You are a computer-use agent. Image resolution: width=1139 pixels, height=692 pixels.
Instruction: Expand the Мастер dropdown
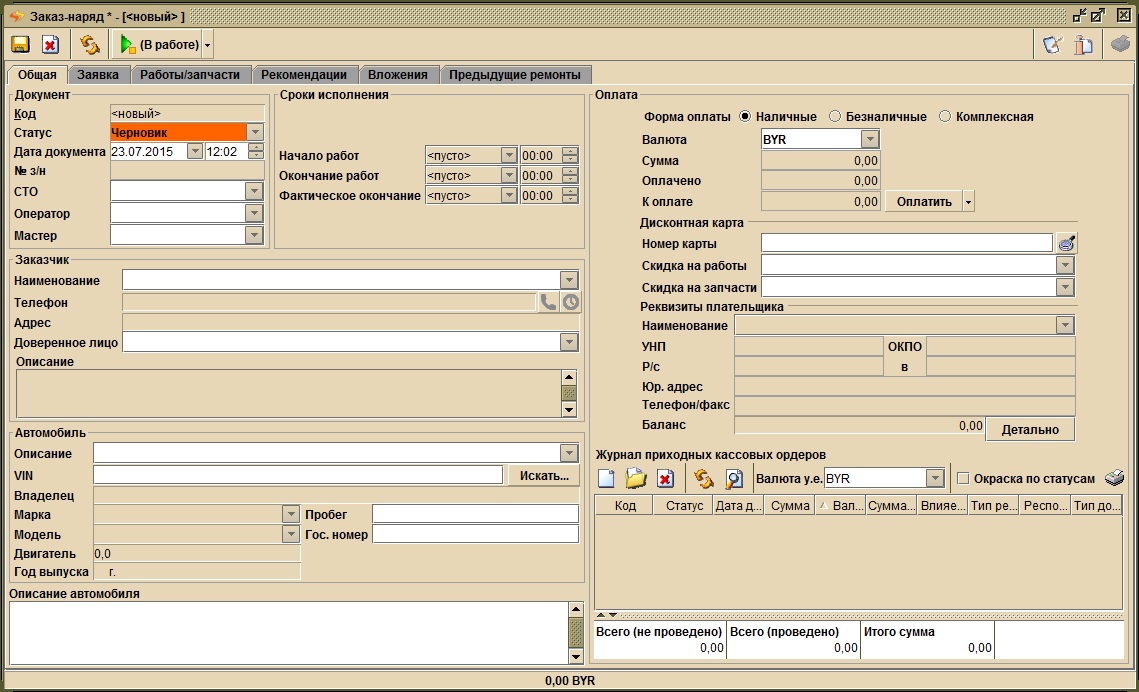(254, 235)
